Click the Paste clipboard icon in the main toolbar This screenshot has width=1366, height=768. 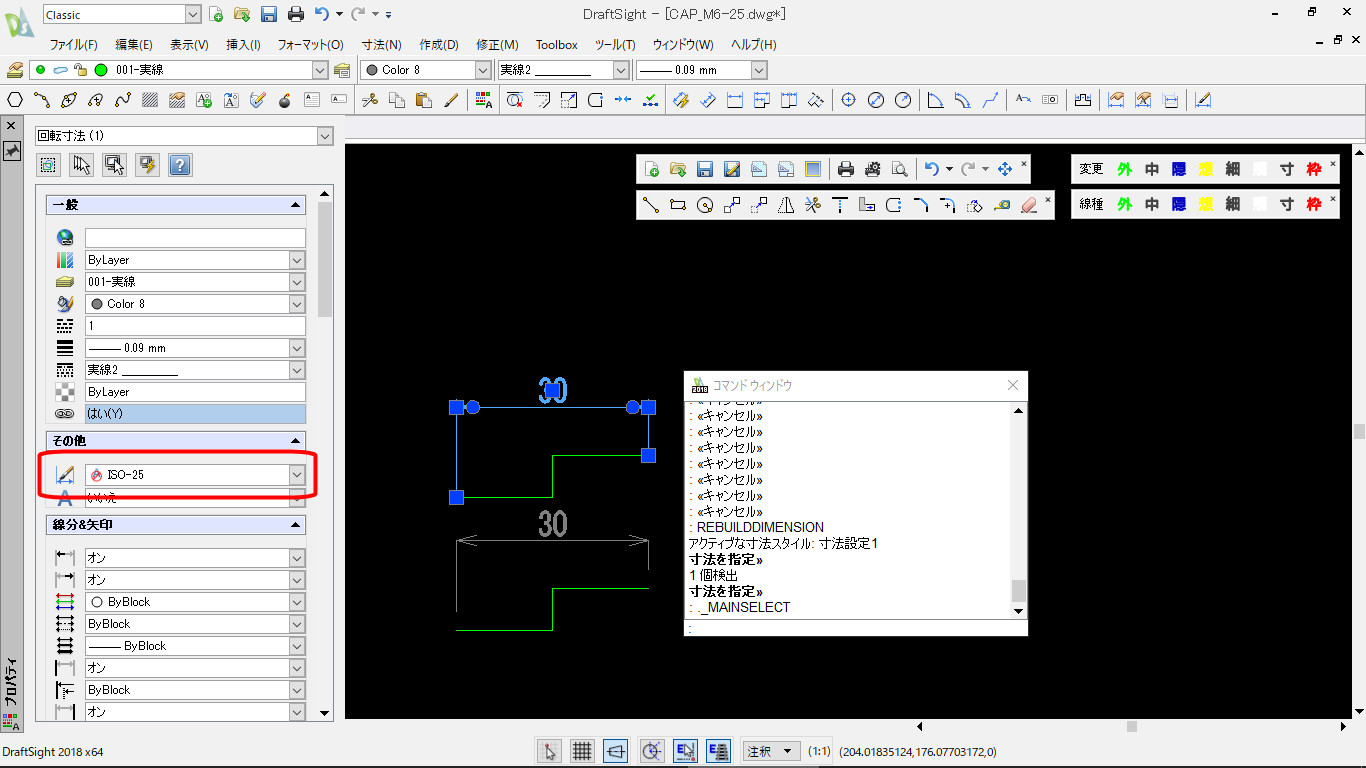point(423,100)
